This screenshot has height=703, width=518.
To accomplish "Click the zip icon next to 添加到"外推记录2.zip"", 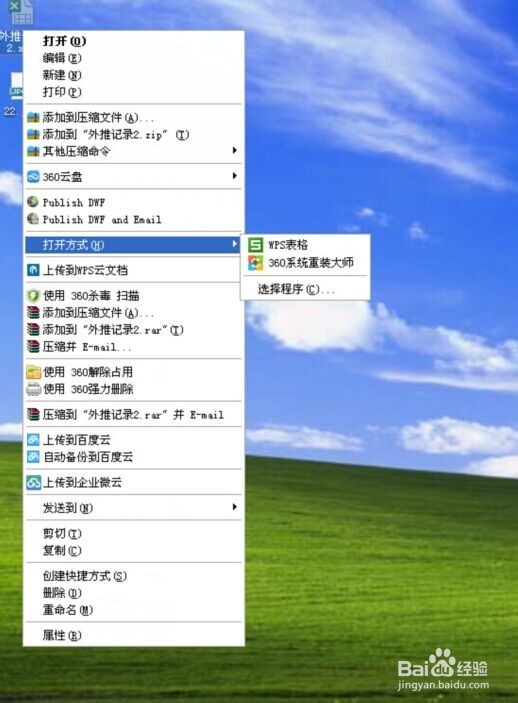I will tap(33, 135).
